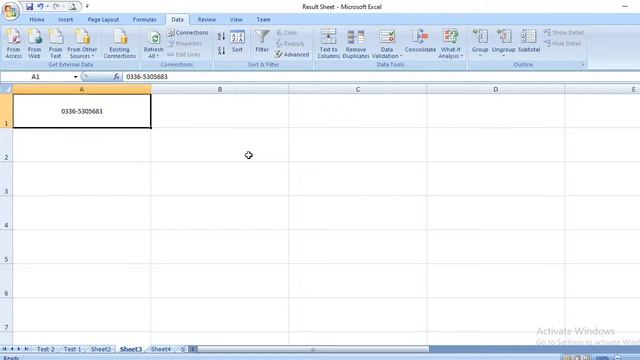Open the Formulas tab
Screen dimensions: 640x360
tap(144, 19)
